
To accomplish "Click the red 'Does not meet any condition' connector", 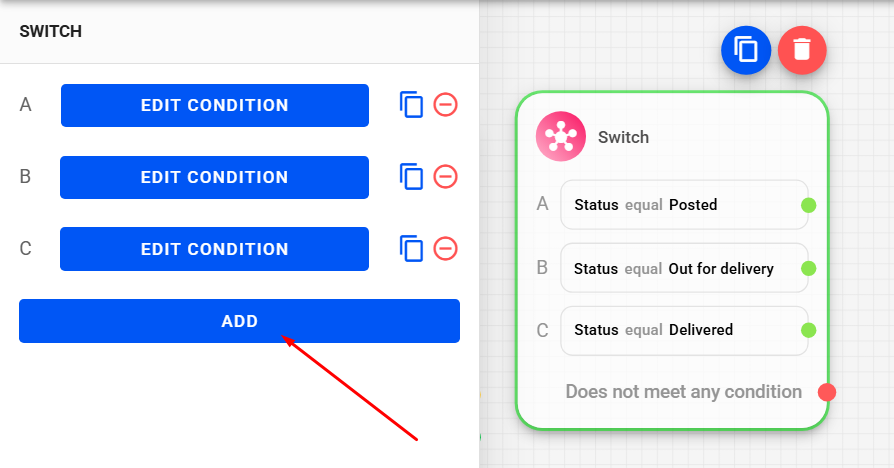I will click(826, 392).
